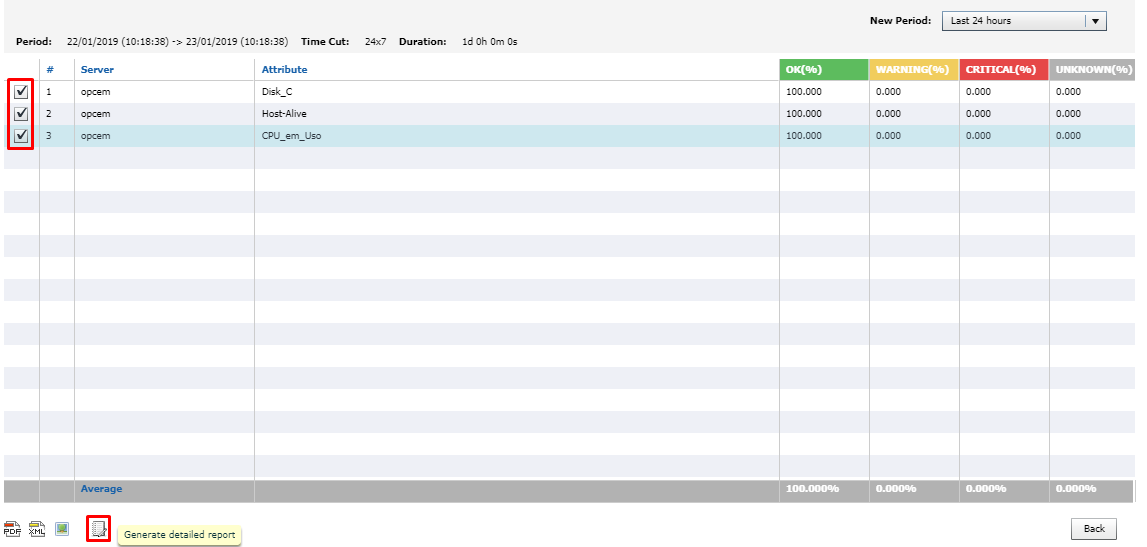Click the red CRITICAL(%) column header
Viewport: 1147px width, 547px height.
[1000, 69]
